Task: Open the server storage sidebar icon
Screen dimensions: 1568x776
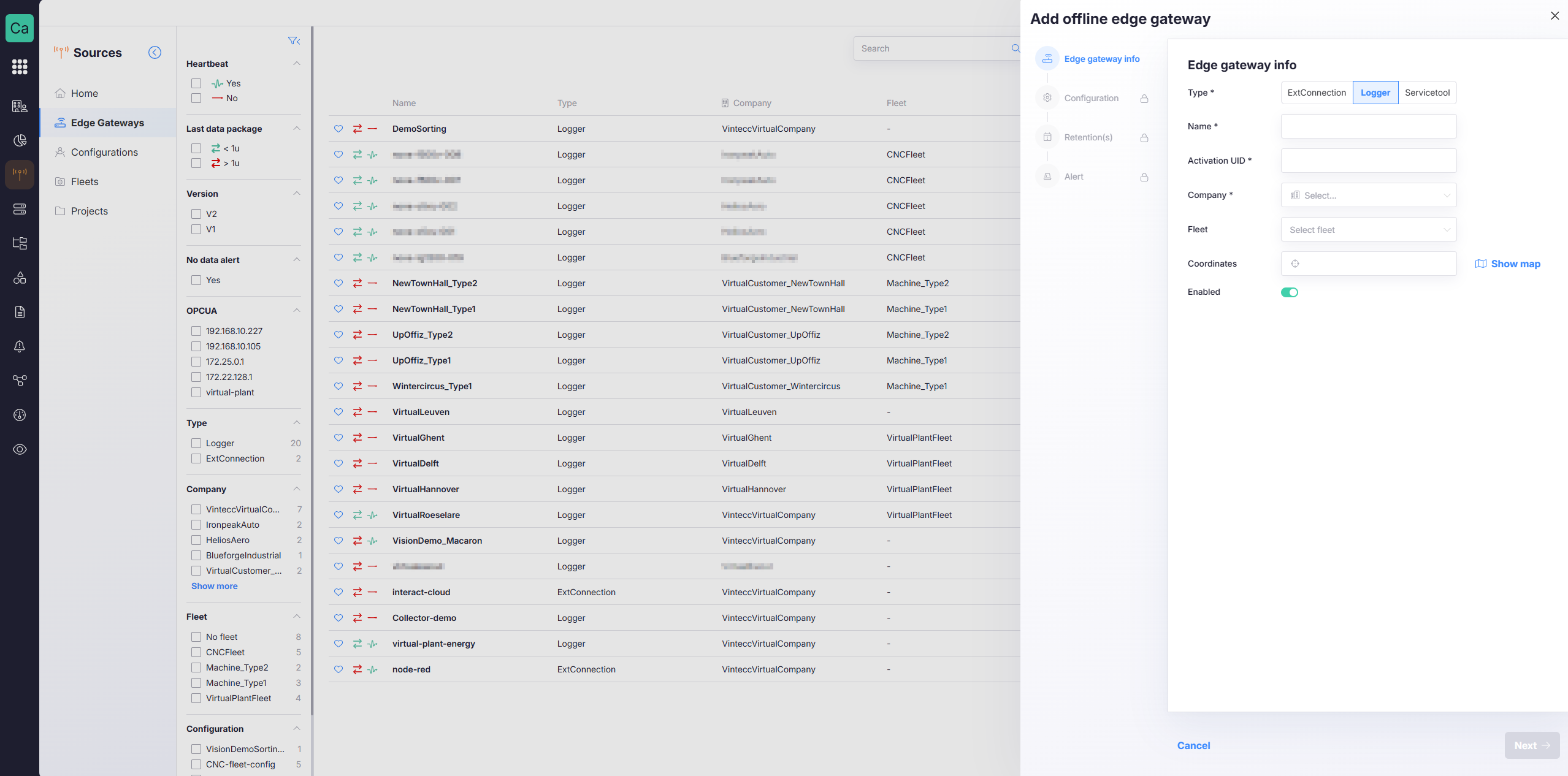Action: 20,209
